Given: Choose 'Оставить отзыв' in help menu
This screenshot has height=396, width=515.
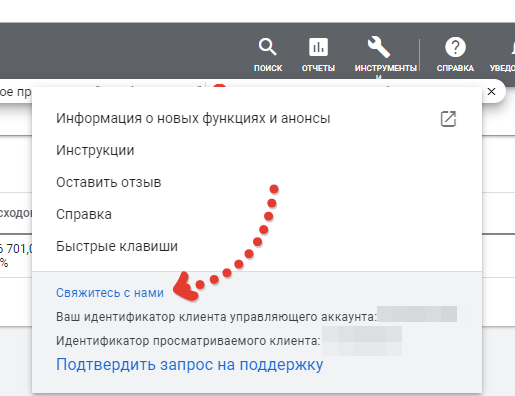Looking at the screenshot, I should [109, 182].
